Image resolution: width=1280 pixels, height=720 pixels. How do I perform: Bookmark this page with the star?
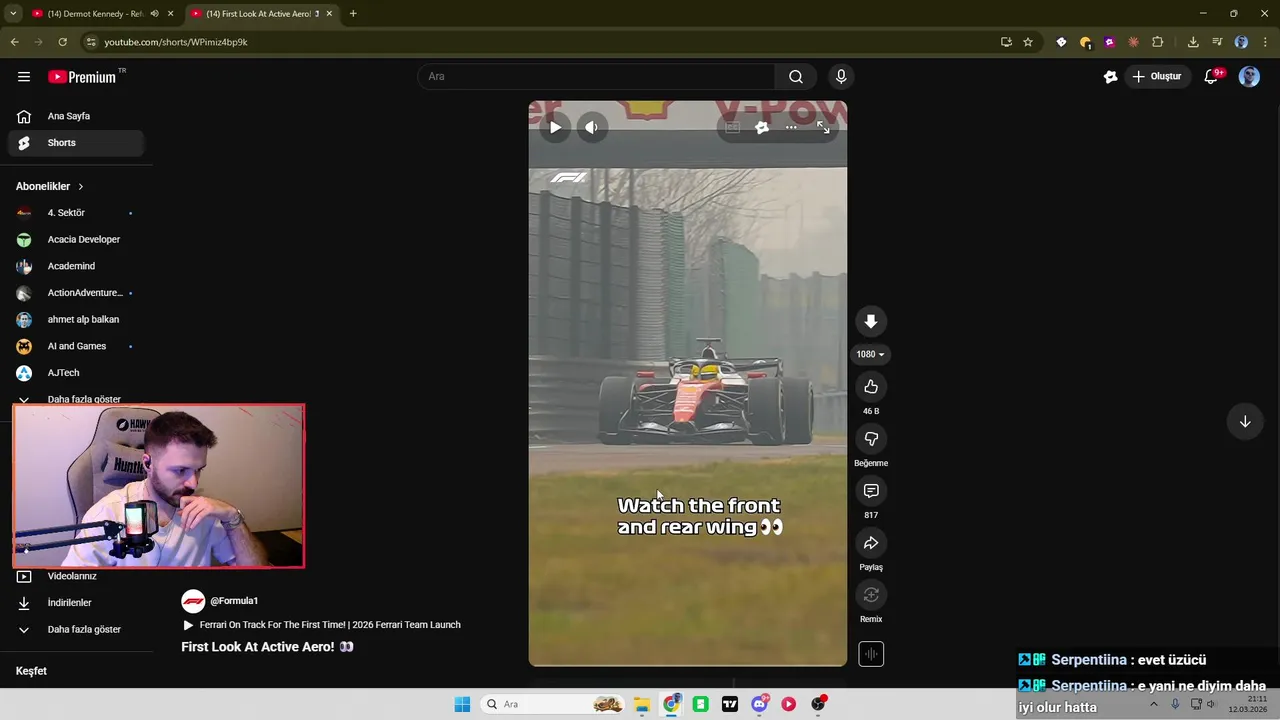[x=1028, y=42]
